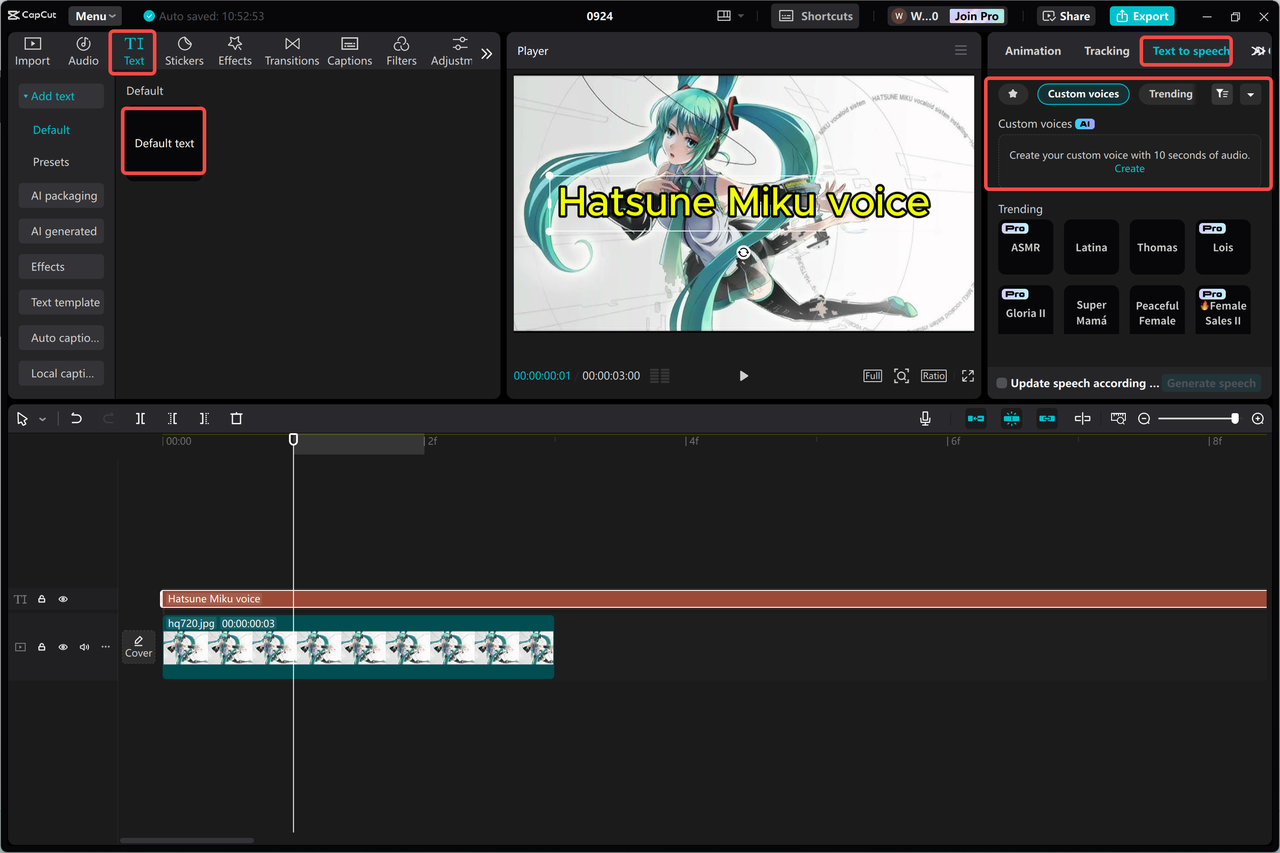The width and height of the screenshot is (1280, 853).
Task: Mute the hq720.jpg video track
Action: (x=84, y=647)
